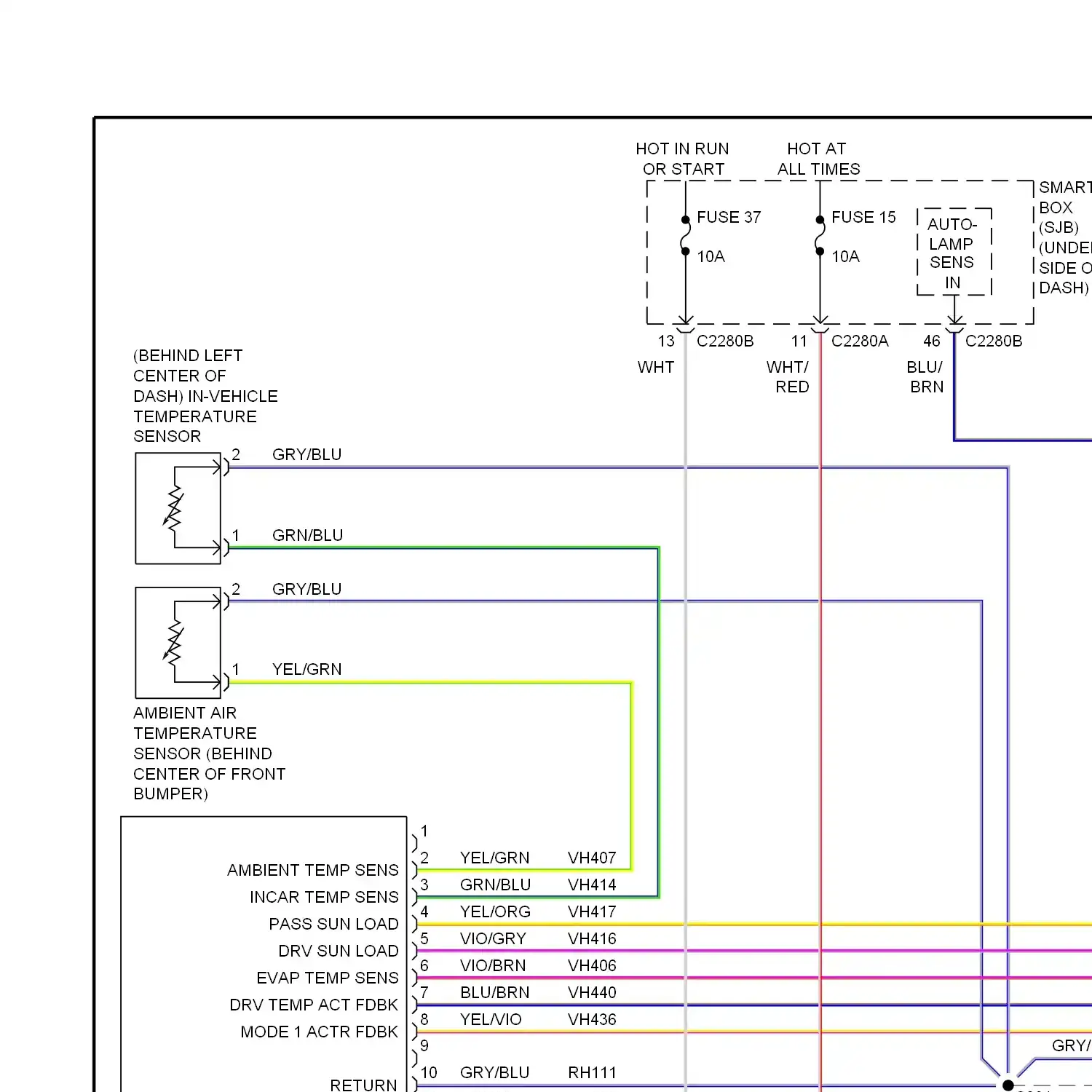Click the 'WHT/RED' wire color label
This screenshot has width=1092, height=1092.
788,377
